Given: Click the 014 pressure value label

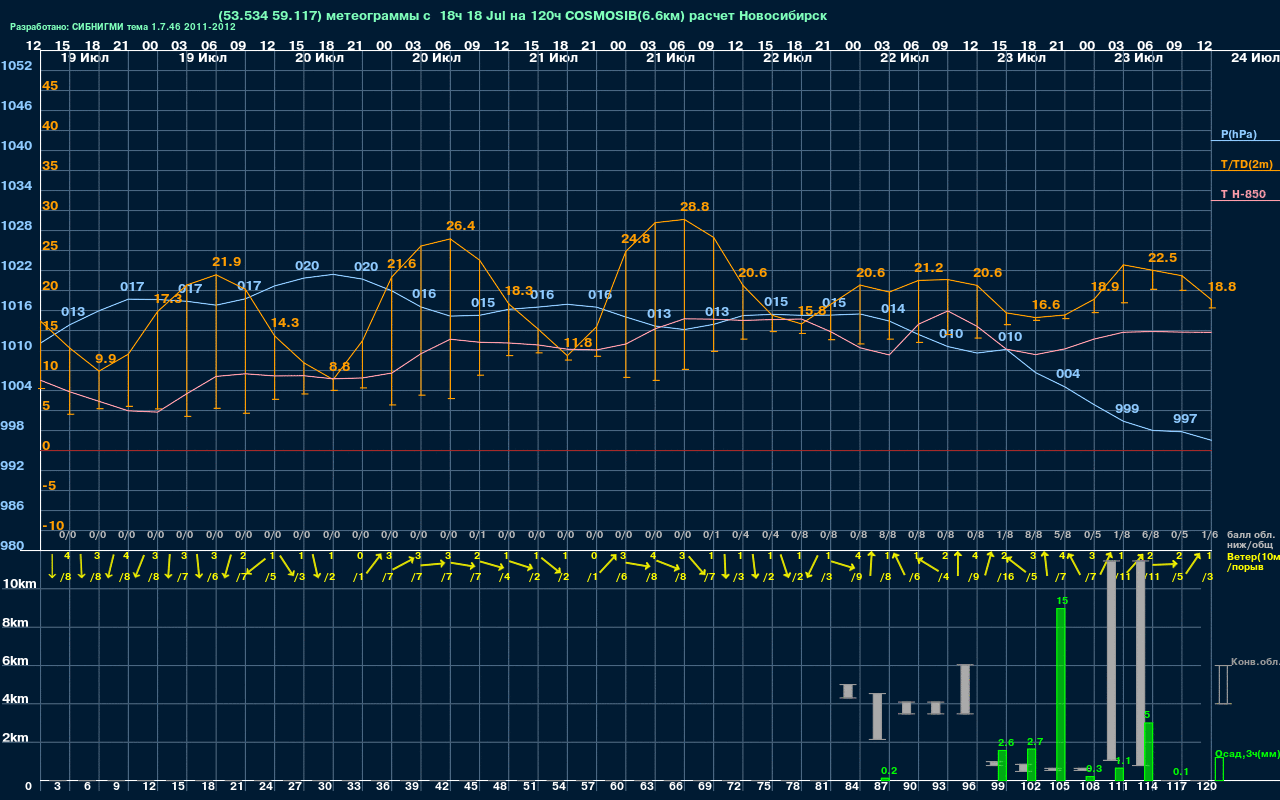Looking at the screenshot, I should click(893, 308).
